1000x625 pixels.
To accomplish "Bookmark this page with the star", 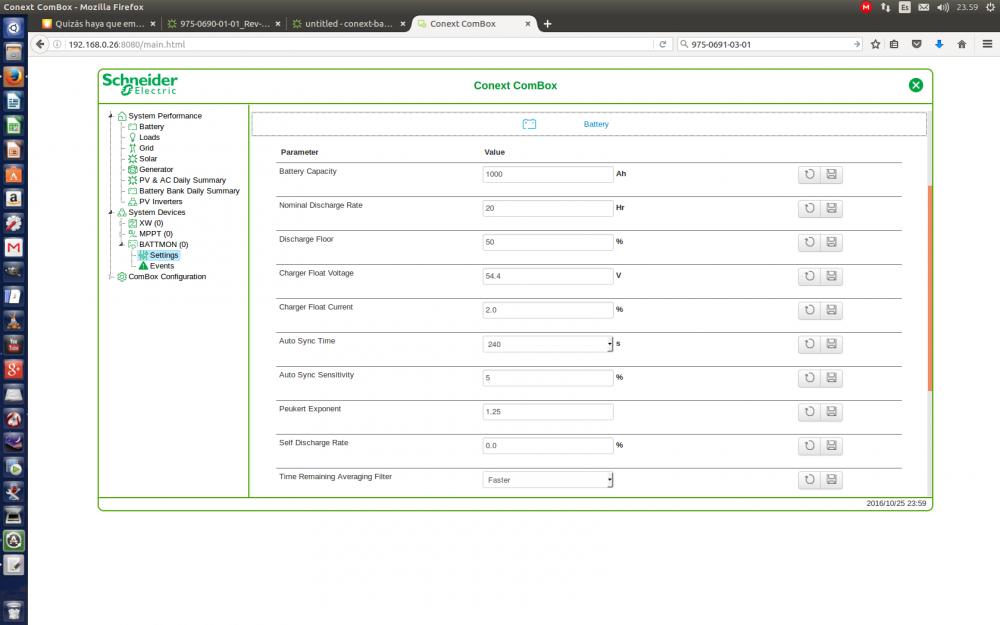I will point(876,44).
